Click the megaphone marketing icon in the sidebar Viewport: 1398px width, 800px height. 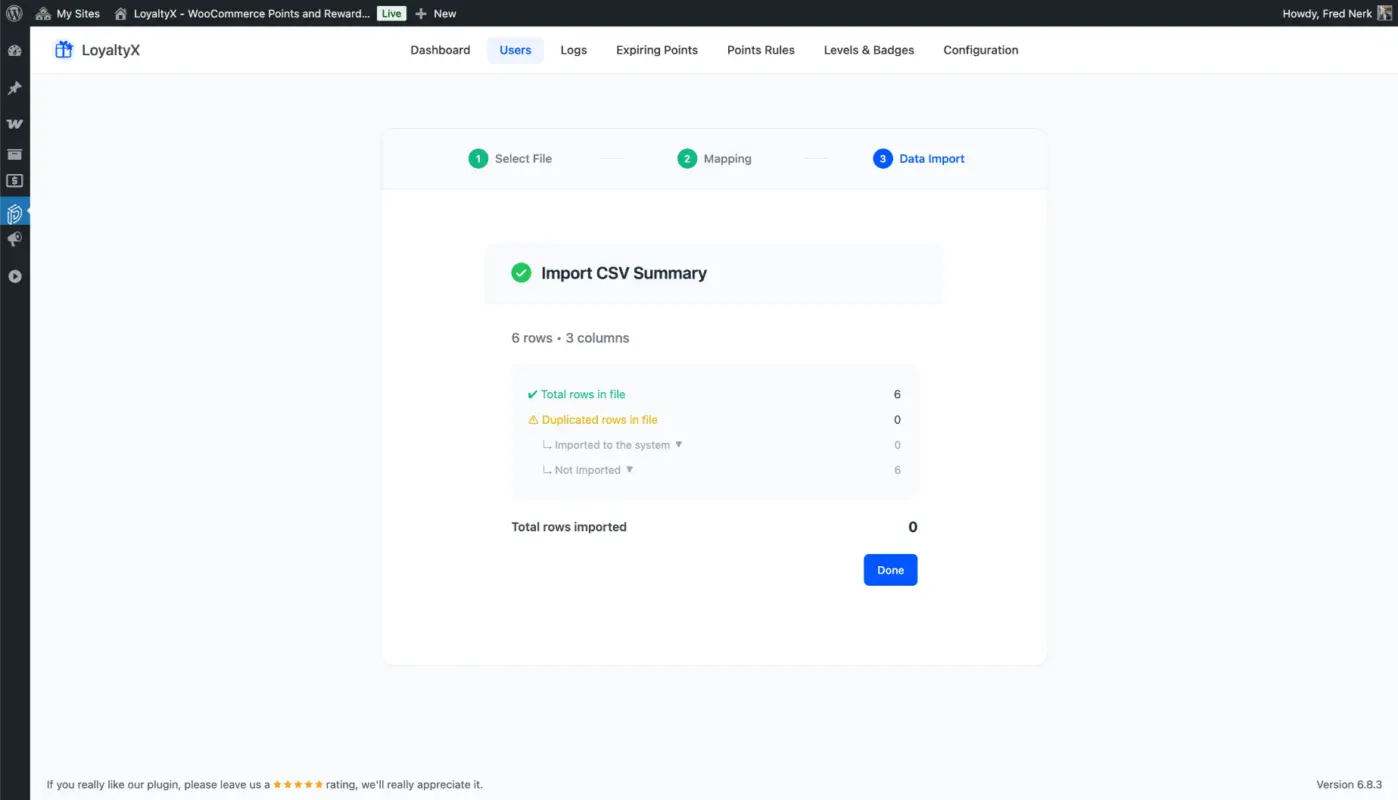pos(14,239)
